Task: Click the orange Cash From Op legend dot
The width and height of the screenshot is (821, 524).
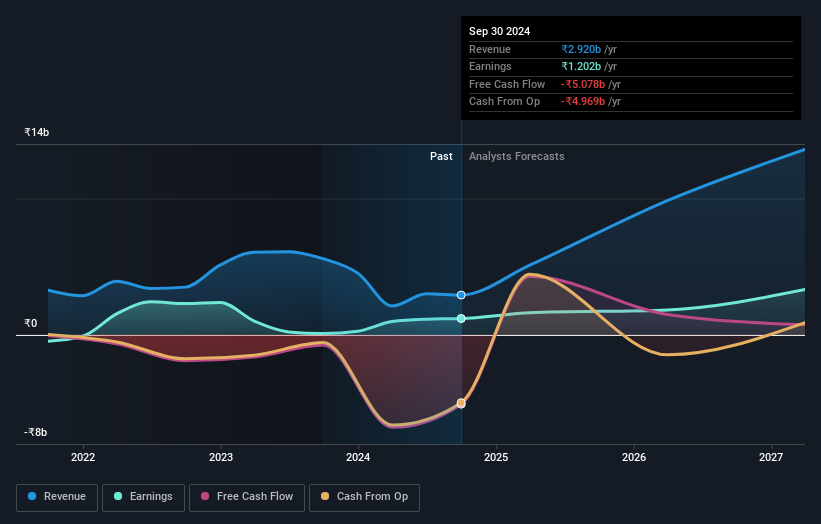Action: click(325, 496)
